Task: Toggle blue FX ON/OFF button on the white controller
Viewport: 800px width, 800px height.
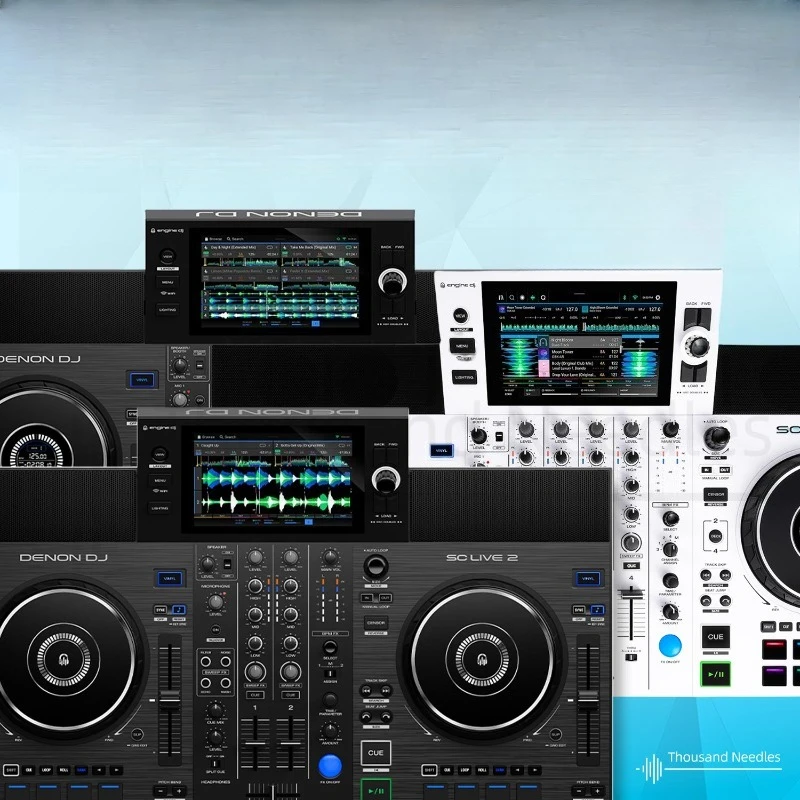Action: click(x=670, y=646)
